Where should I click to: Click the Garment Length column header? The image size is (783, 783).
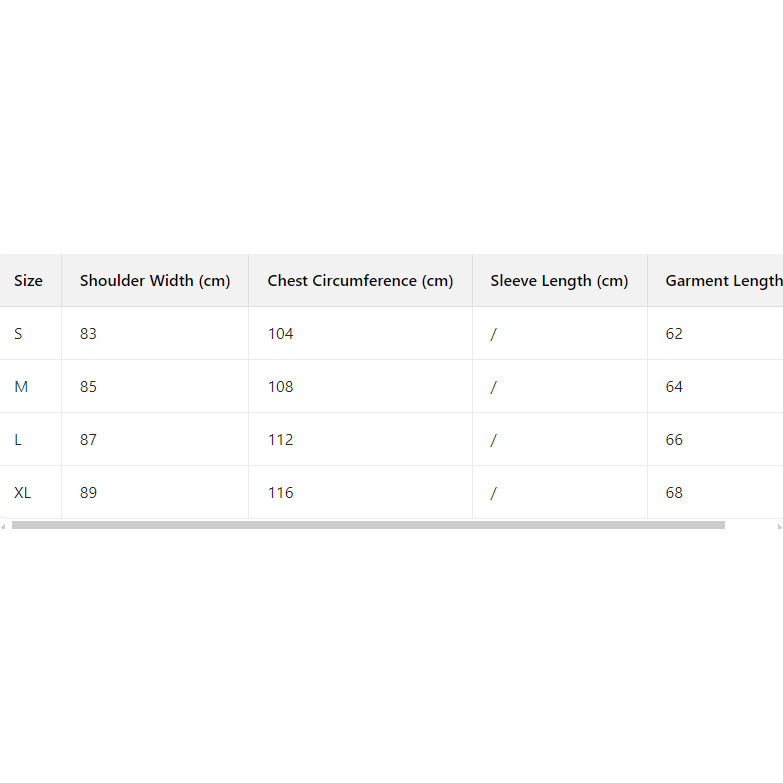(723, 281)
